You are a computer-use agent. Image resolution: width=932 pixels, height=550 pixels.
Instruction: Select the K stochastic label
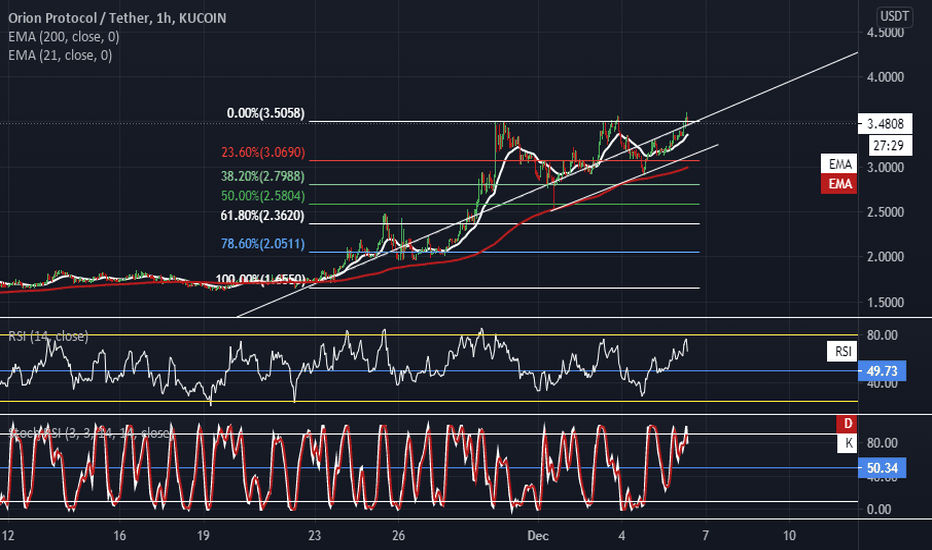pos(847,443)
